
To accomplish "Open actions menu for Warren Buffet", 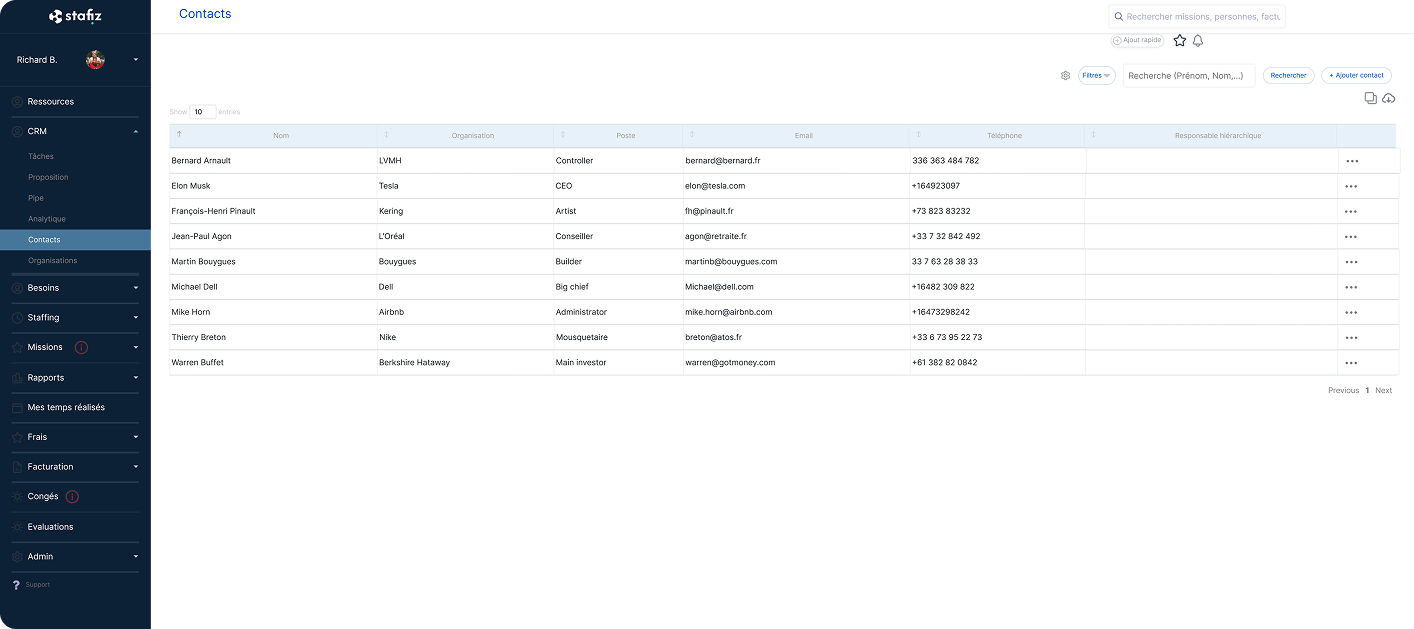I will coord(1352,363).
